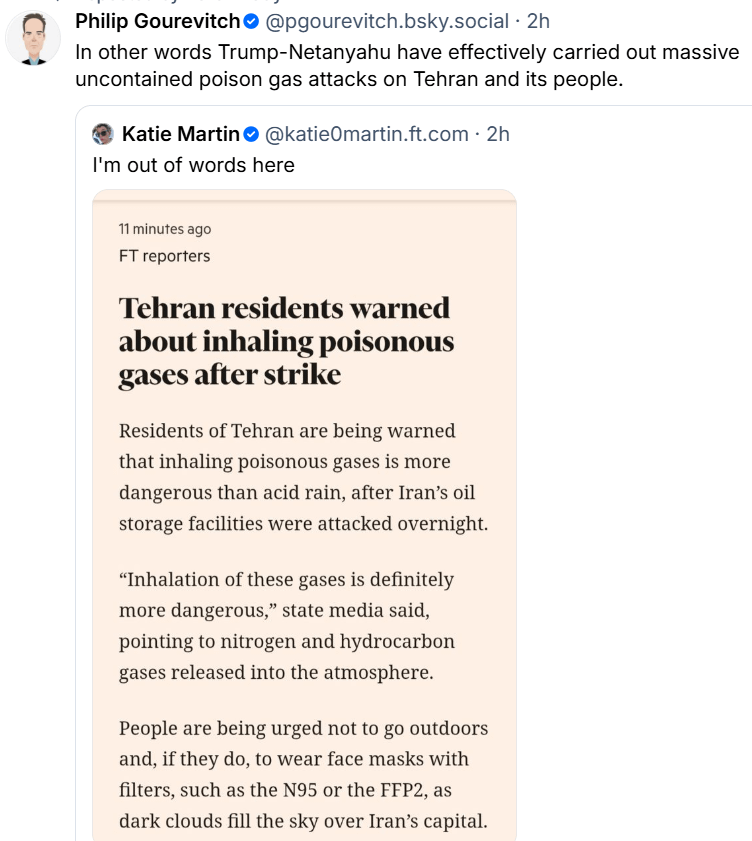This screenshot has height=841, width=752.
Task: Click verified badge beside Philip Gourevitch
Action: click(x=252, y=21)
